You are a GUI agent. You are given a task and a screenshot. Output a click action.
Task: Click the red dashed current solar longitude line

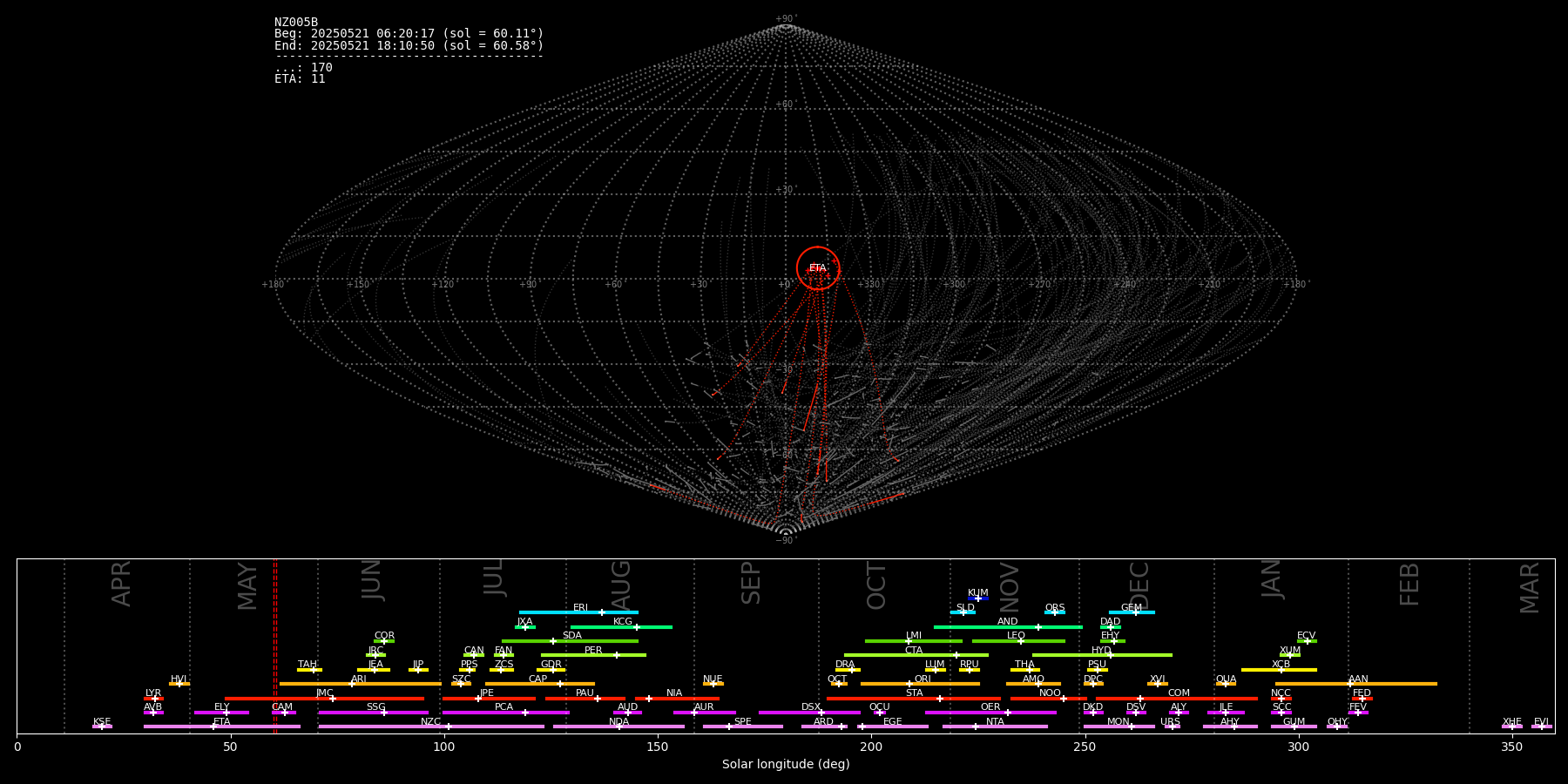(x=275, y=645)
